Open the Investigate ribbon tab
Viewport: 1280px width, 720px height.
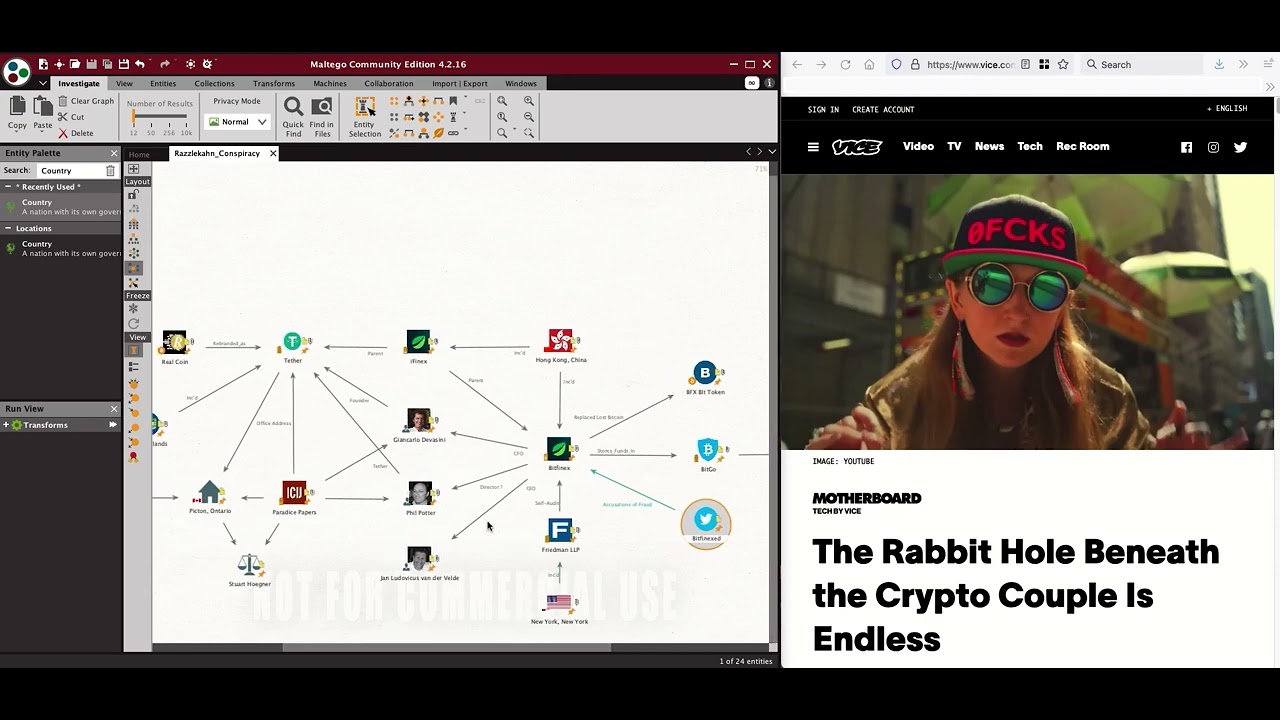coord(78,84)
